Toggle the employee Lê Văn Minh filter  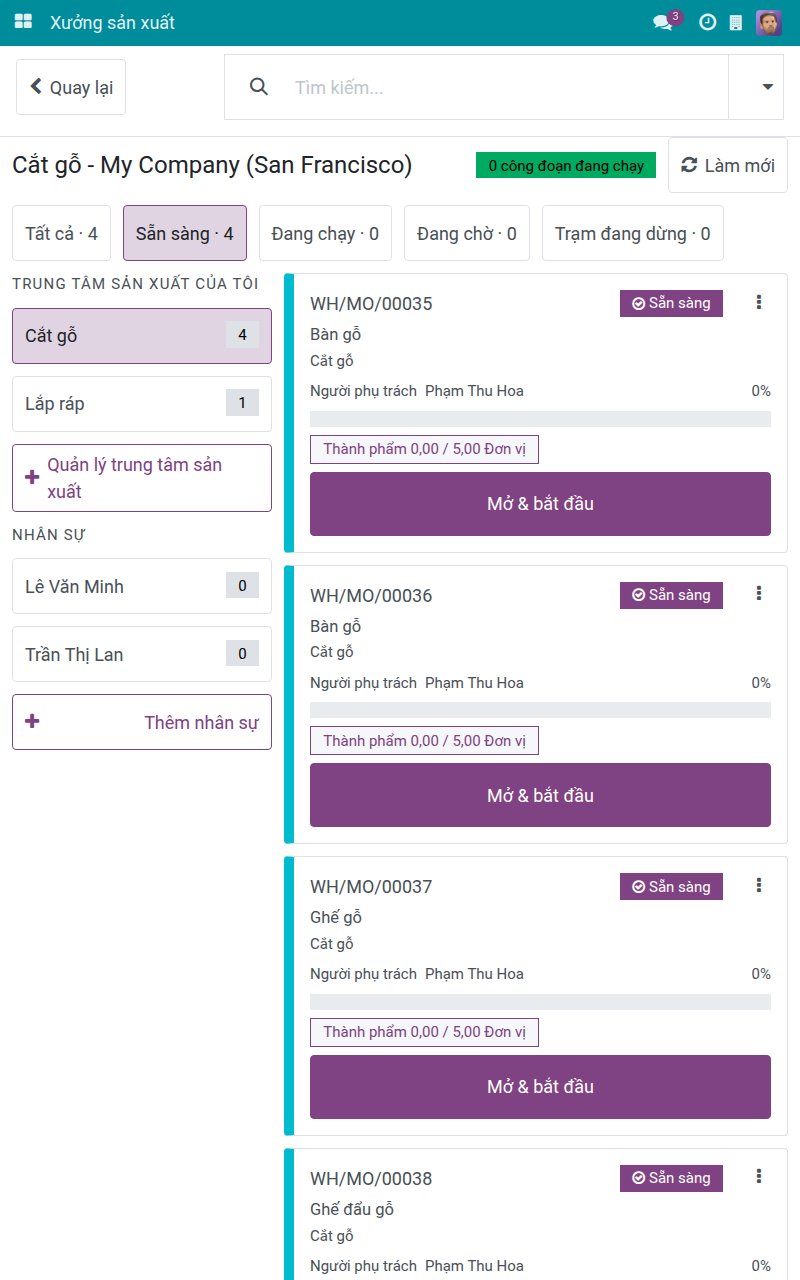tap(142, 586)
